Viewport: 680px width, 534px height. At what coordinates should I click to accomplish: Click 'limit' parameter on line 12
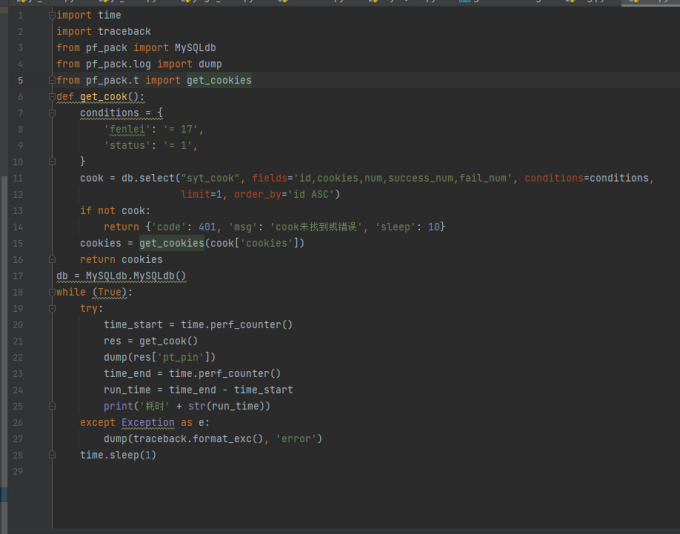coord(196,194)
